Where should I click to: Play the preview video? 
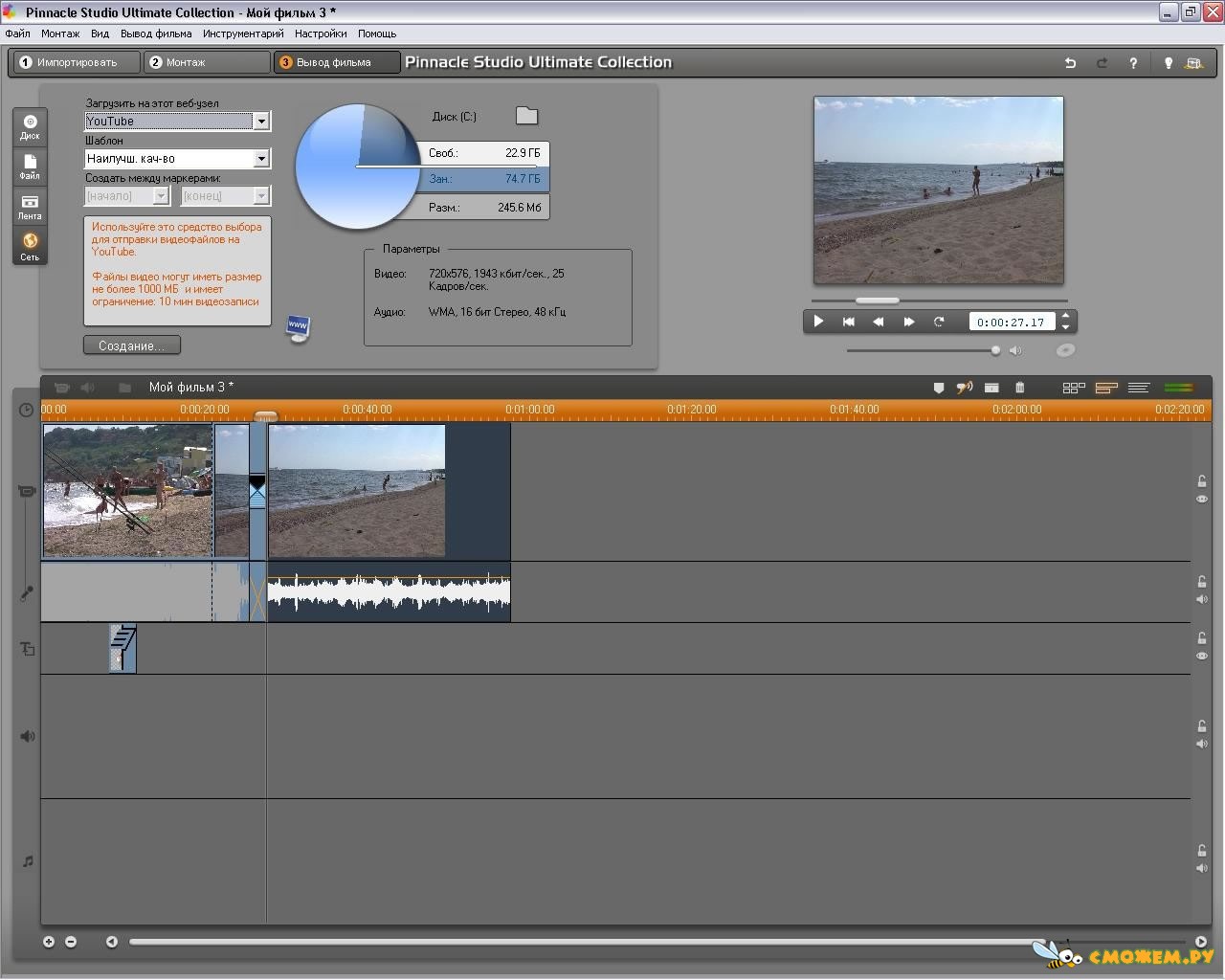pos(818,322)
